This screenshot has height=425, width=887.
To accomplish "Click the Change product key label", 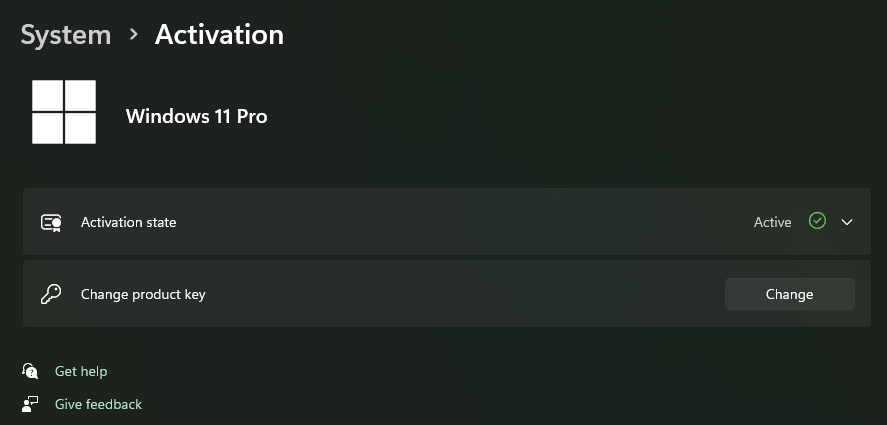I will pos(143,294).
